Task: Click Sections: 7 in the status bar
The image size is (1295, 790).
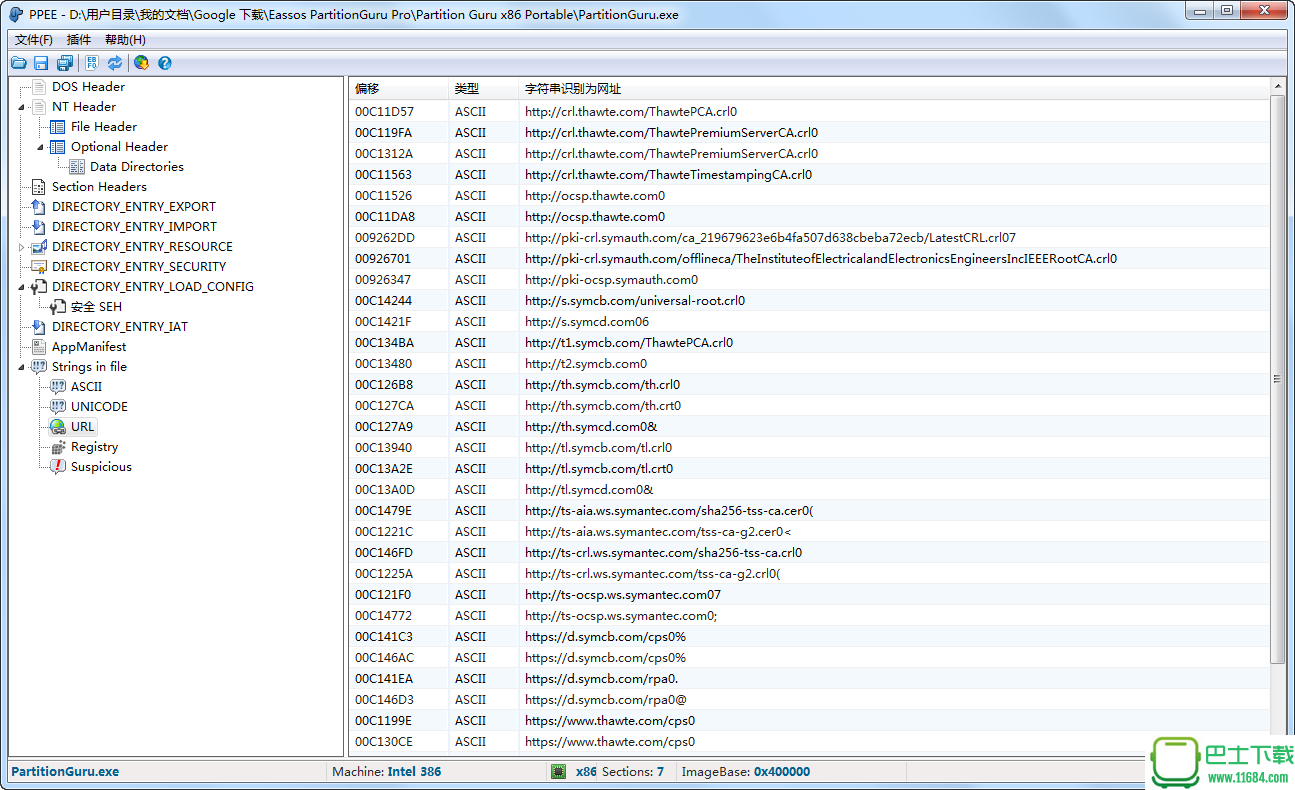Action: point(633,772)
